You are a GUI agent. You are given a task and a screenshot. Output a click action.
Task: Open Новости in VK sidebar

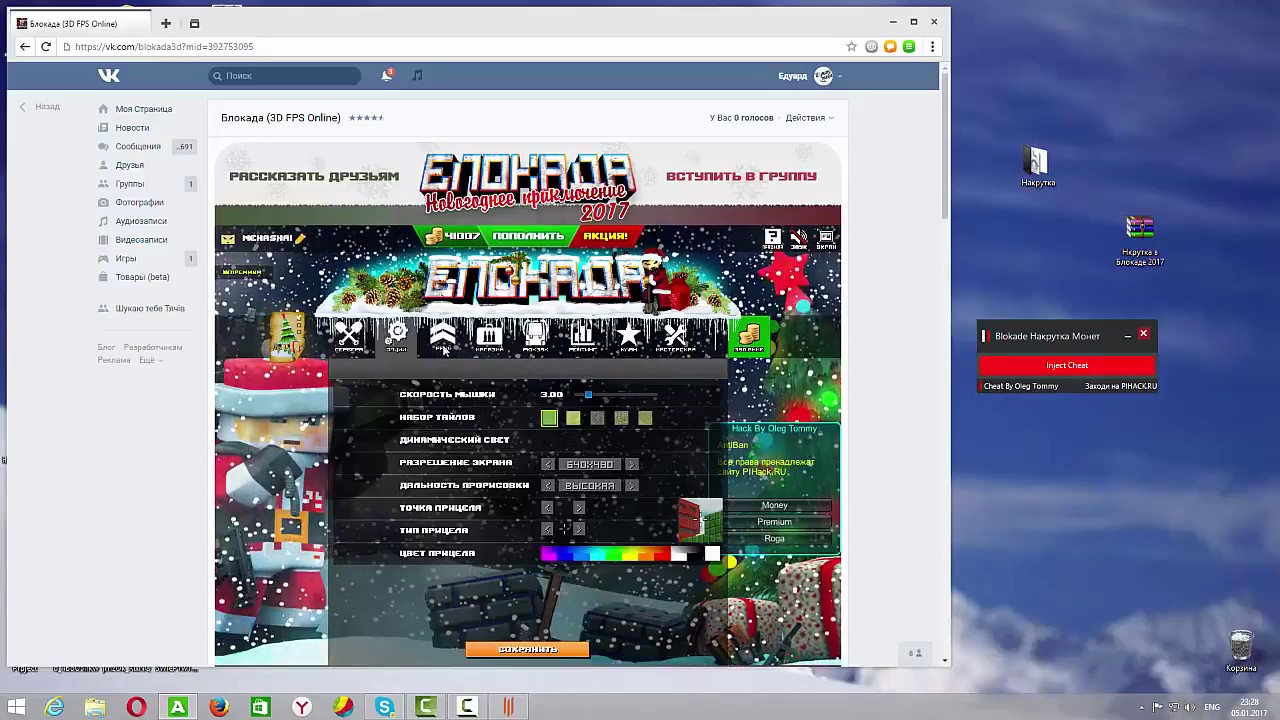click(132, 128)
